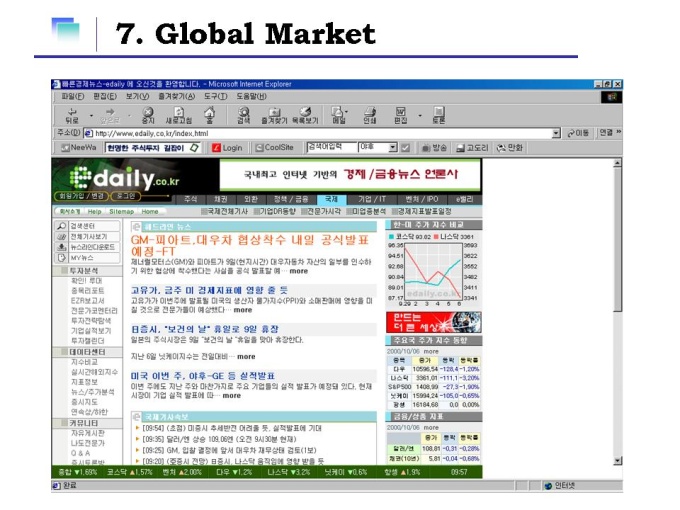This screenshot has height=510, width=680.
Task: Click the red Login toolbar button
Action: click(x=227, y=147)
